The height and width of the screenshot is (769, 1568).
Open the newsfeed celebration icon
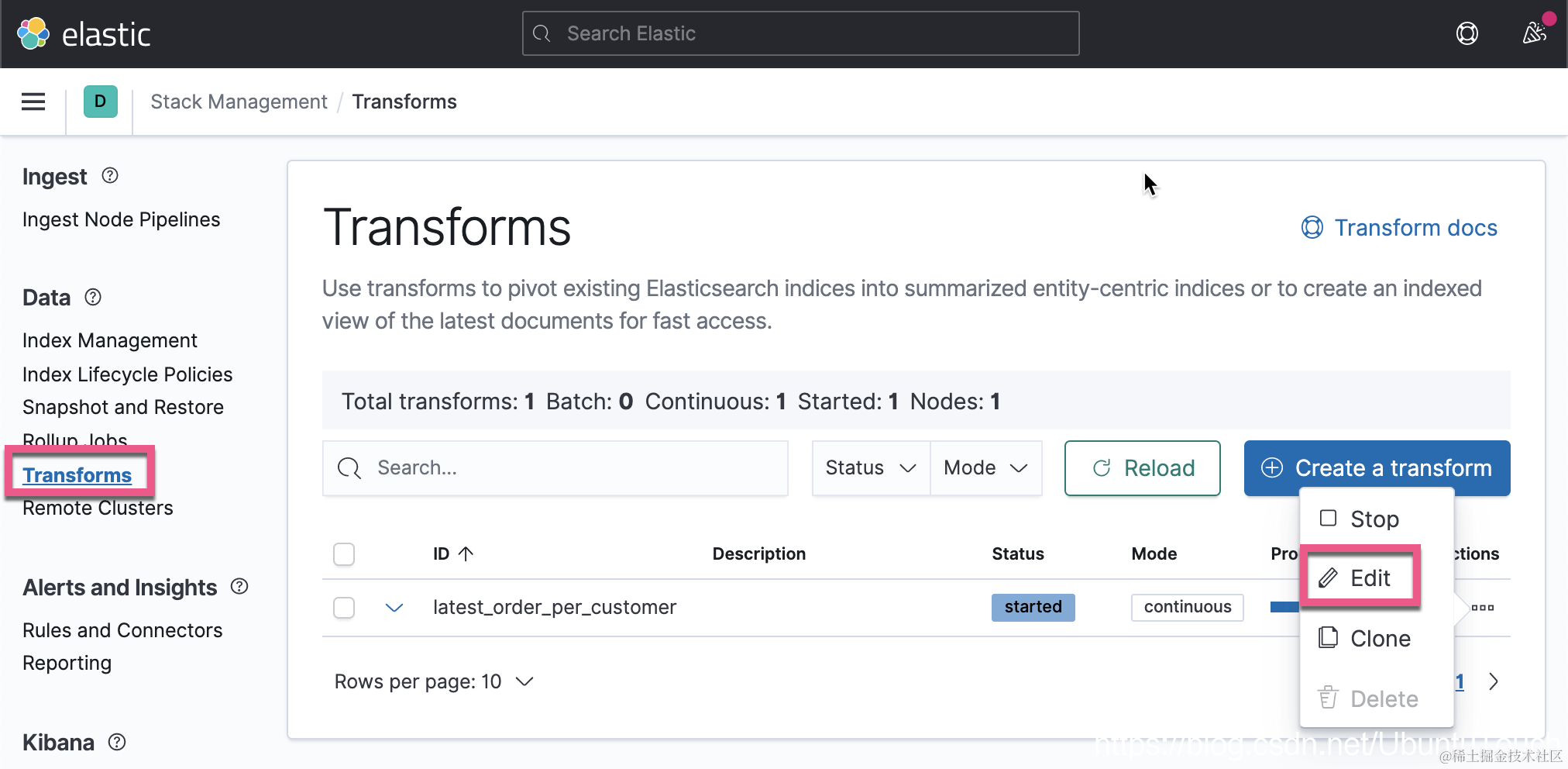pos(1534,33)
